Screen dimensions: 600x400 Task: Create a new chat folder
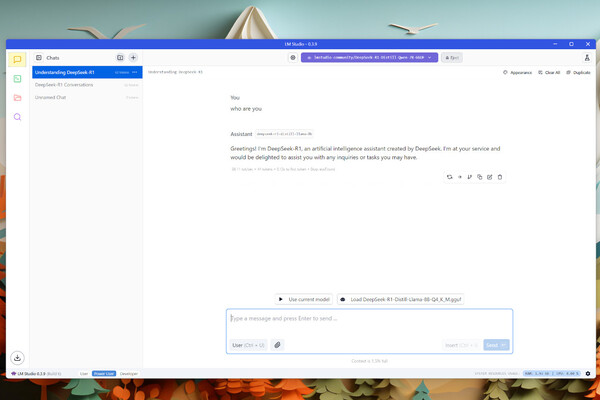pyautogui.click(x=120, y=58)
